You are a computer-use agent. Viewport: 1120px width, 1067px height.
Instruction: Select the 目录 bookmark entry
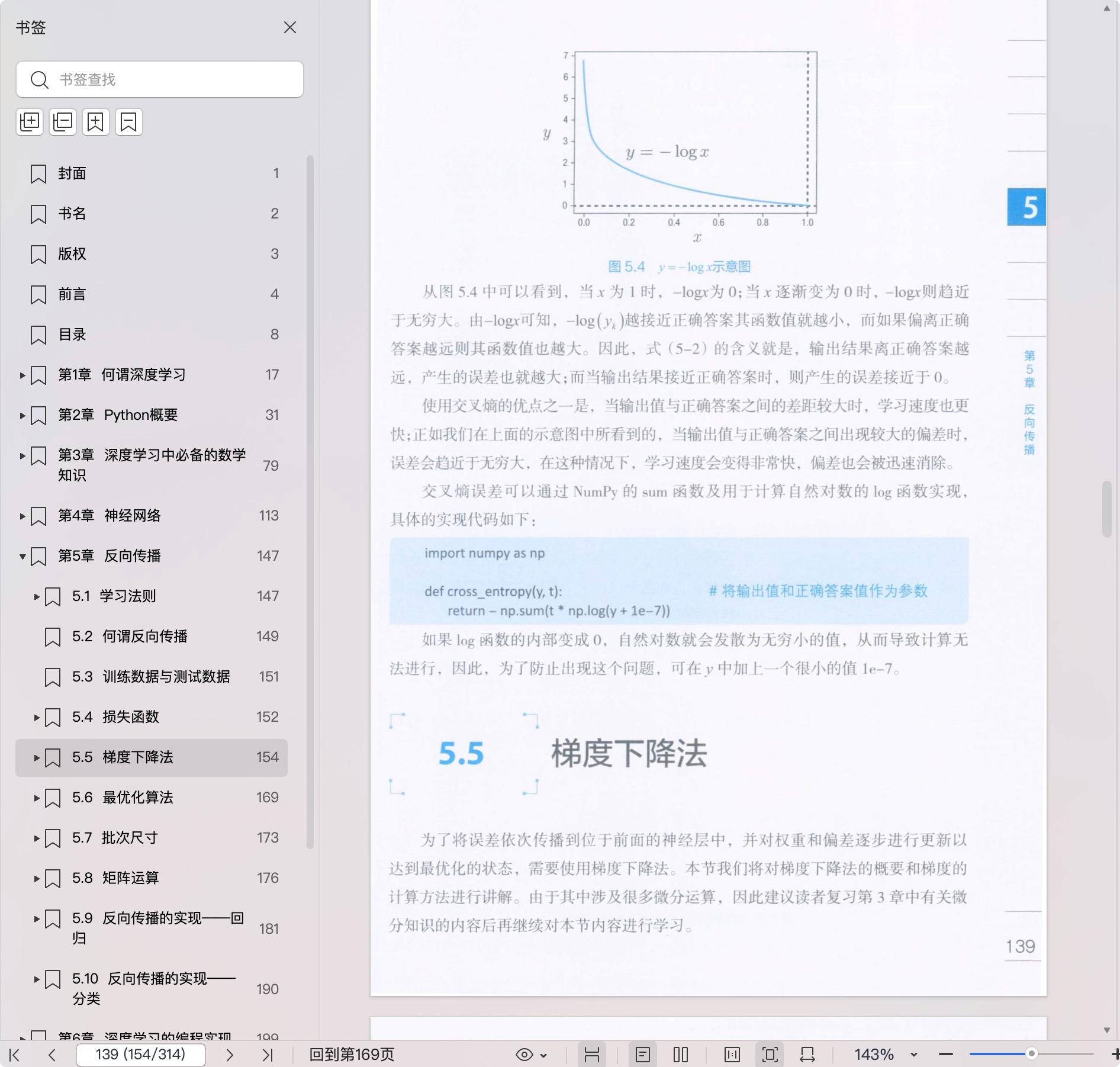72,335
